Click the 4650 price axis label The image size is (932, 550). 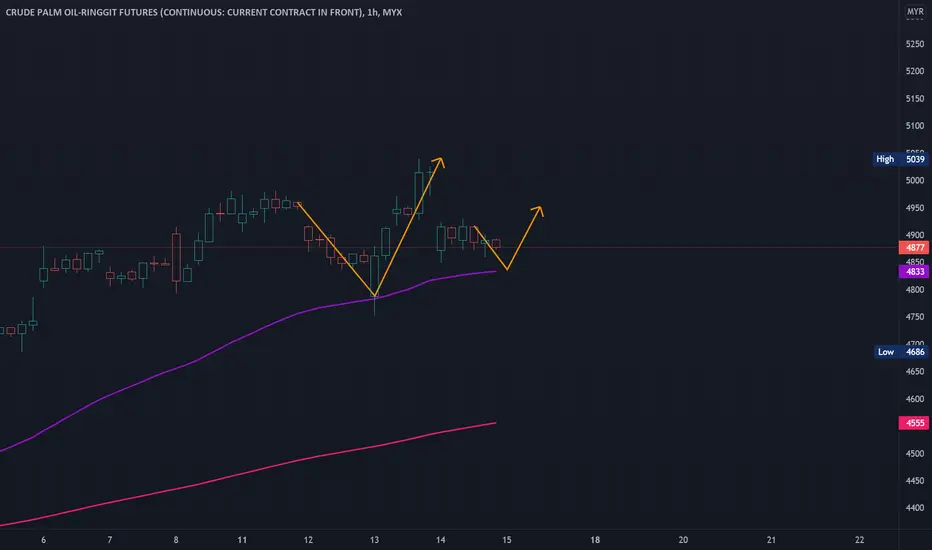pyautogui.click(x=915, y=372)
